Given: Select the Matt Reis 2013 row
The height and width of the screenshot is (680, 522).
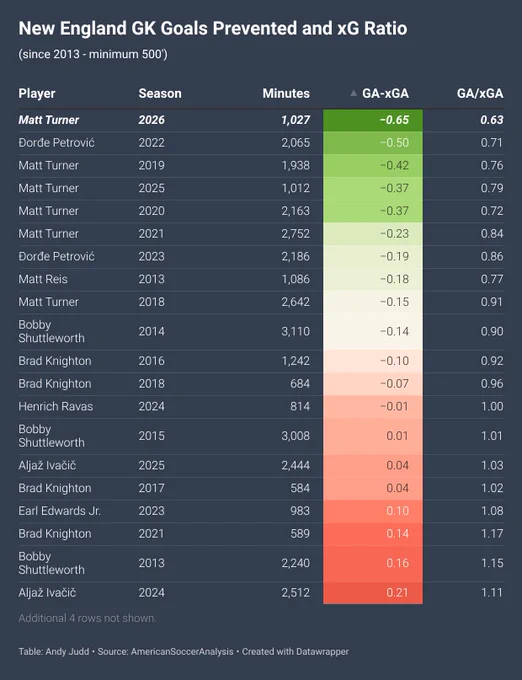Looking at the screenshot, I should point(261,279).
